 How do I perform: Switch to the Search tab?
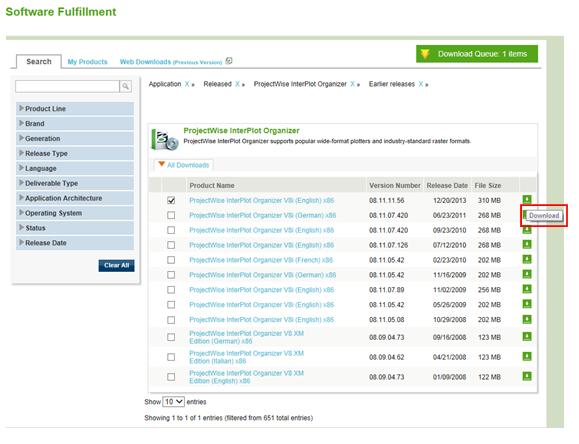pos(39,62)
